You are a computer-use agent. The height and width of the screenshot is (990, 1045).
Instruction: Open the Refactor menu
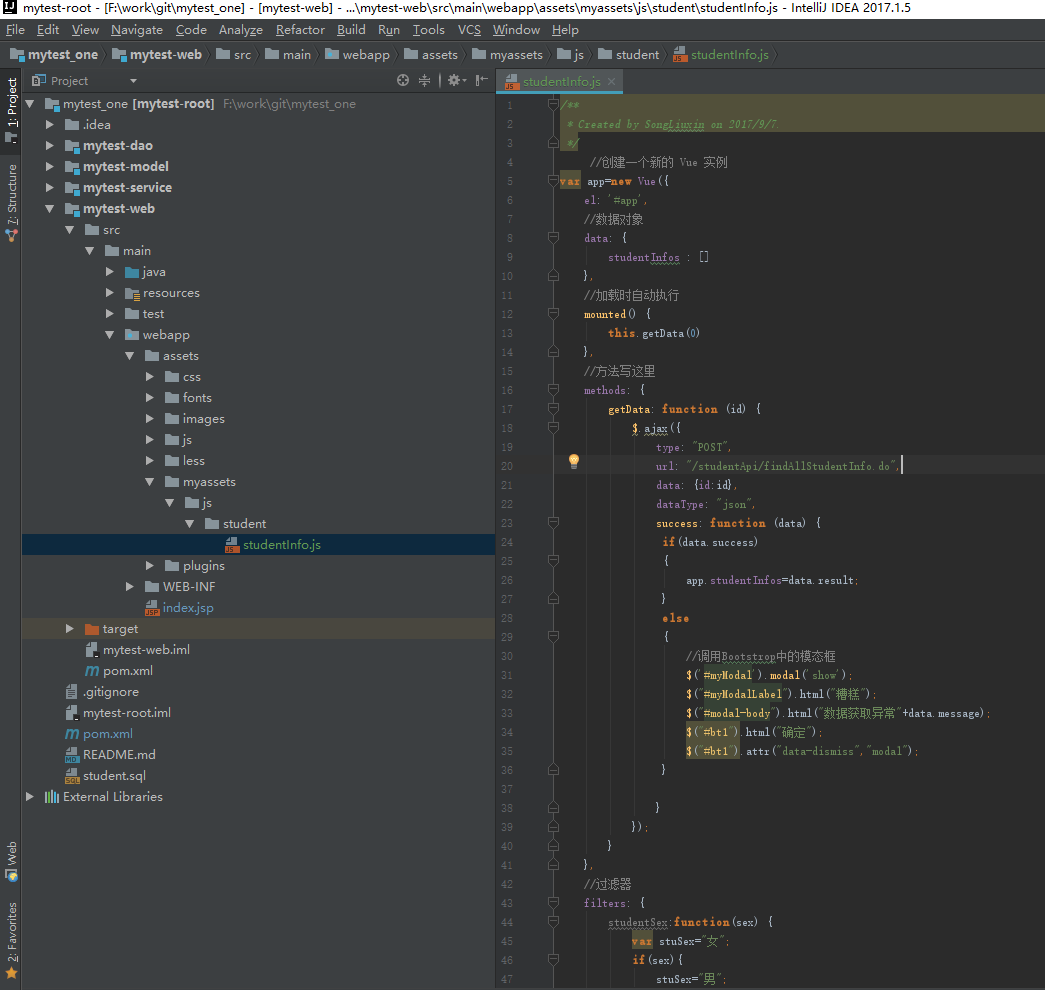pos(300,30)
